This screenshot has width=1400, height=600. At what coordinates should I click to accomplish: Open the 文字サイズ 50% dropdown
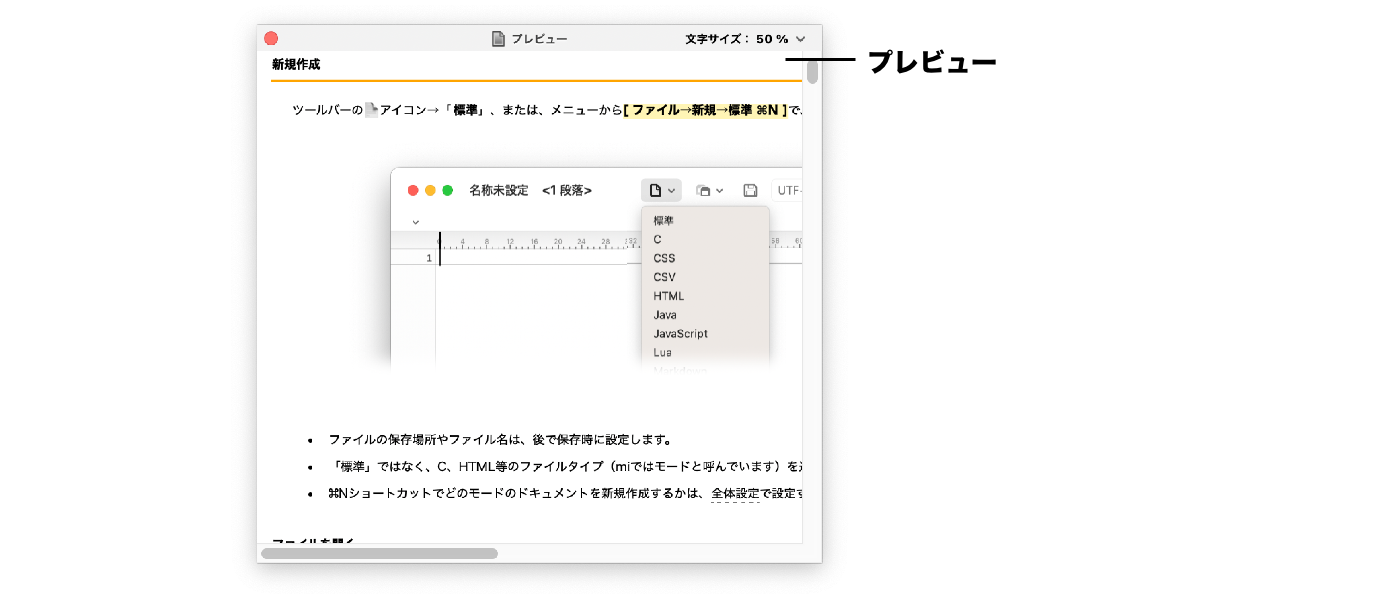pyautogui.click(x=746, y=39)
